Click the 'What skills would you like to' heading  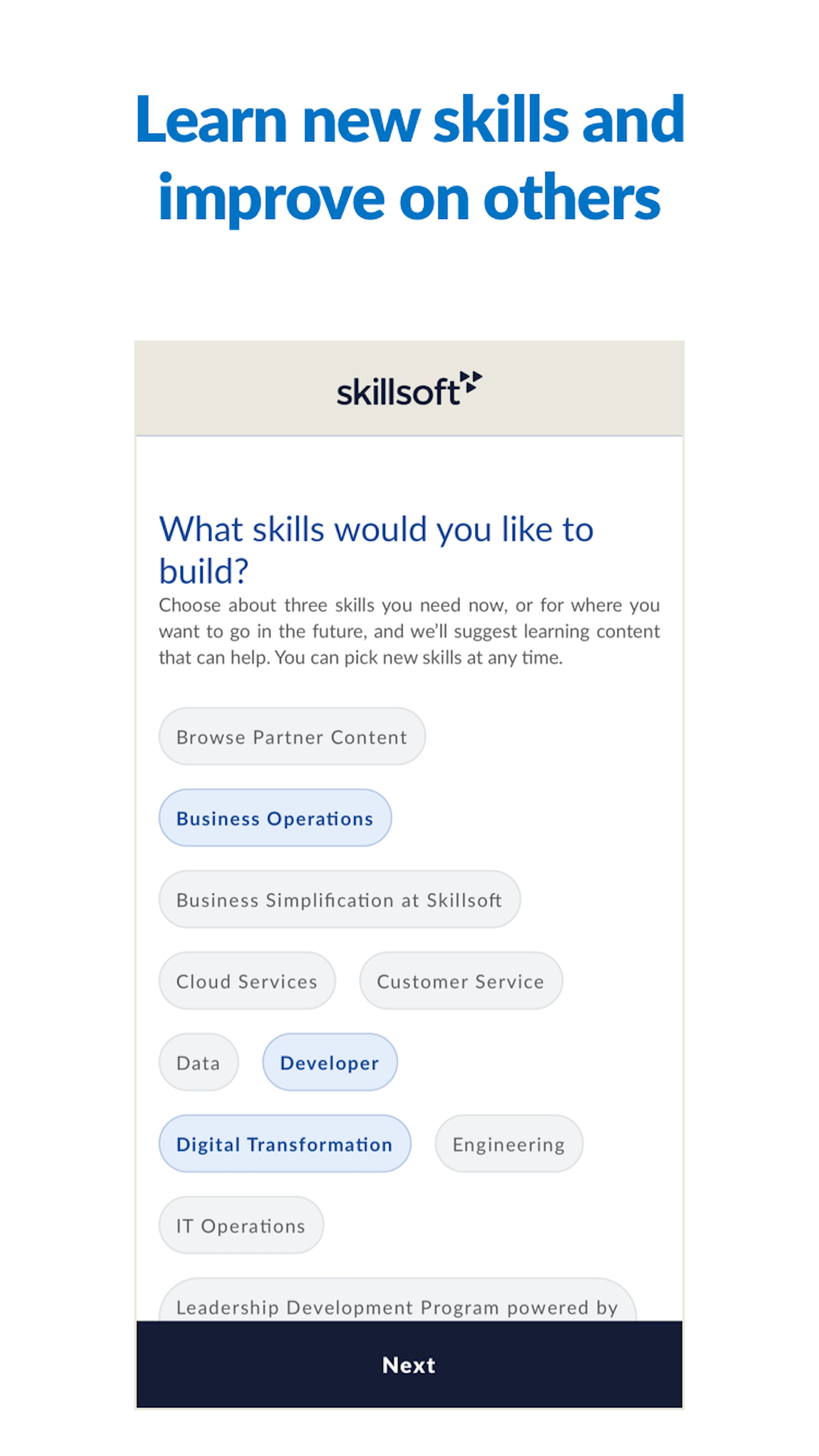[376, 529]
